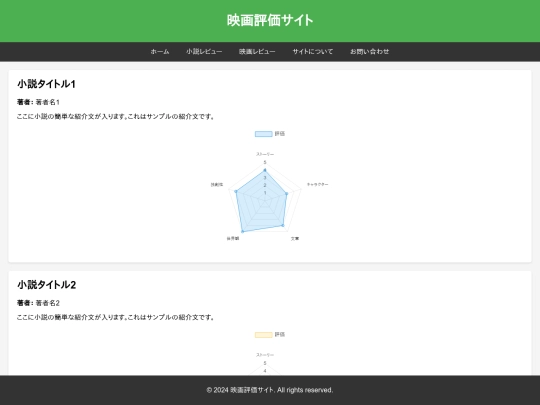The width and height of the screenshot is (540, 405).
Task: Click the scale number 5 in the blue chart
Action: click(x=265, y=163)
